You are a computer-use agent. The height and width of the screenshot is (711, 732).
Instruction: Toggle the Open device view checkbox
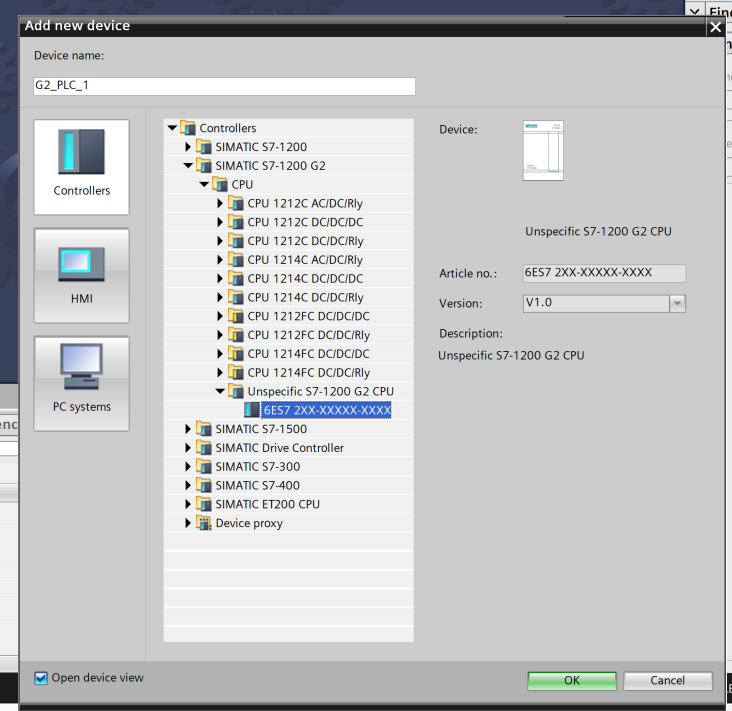41,678
